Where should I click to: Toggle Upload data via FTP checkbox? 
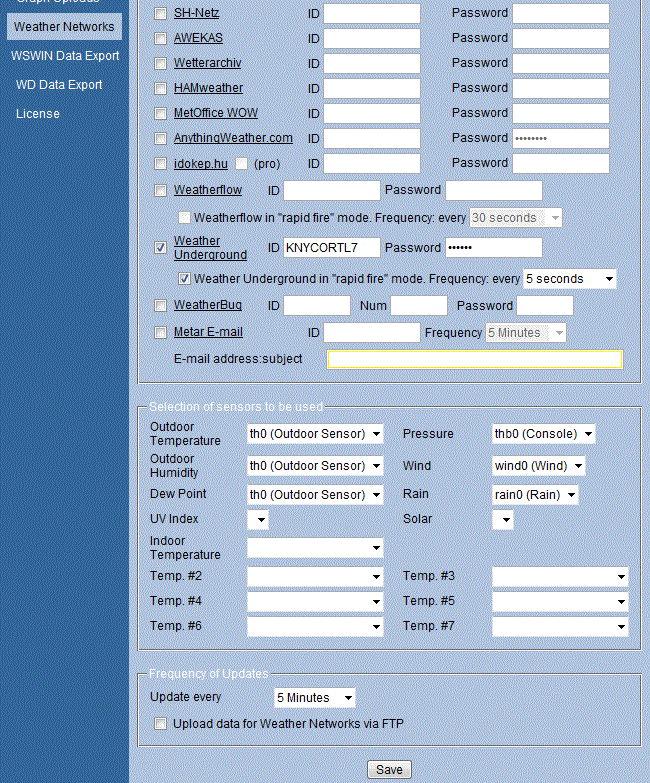[x=160, y=724]
